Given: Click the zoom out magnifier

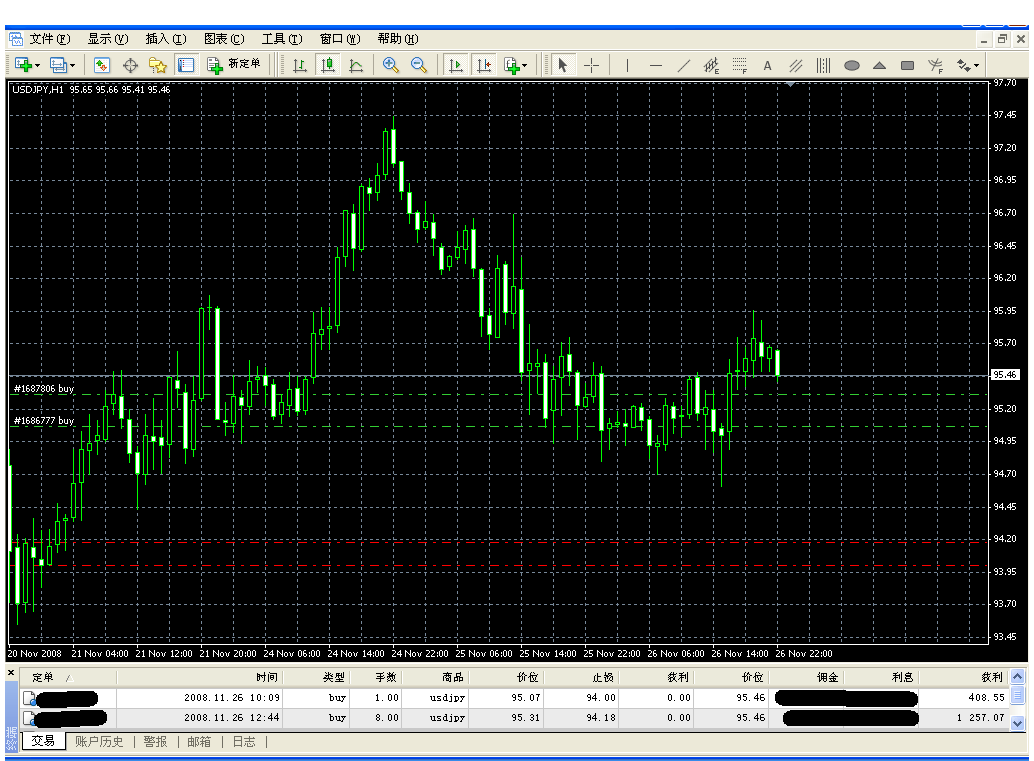Looking at the screenshot, I should [419, 65].
